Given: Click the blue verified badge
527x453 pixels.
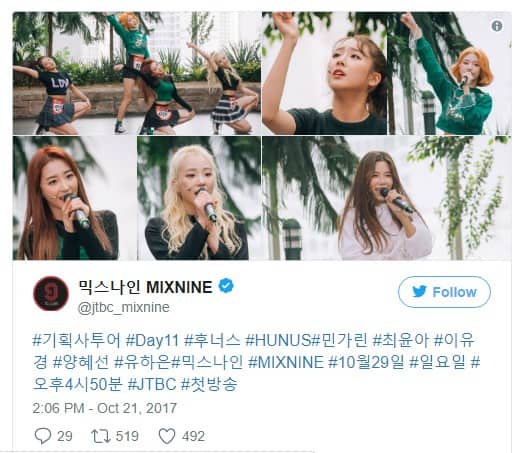Looking at the screenshot, I should tap(226, 286).
